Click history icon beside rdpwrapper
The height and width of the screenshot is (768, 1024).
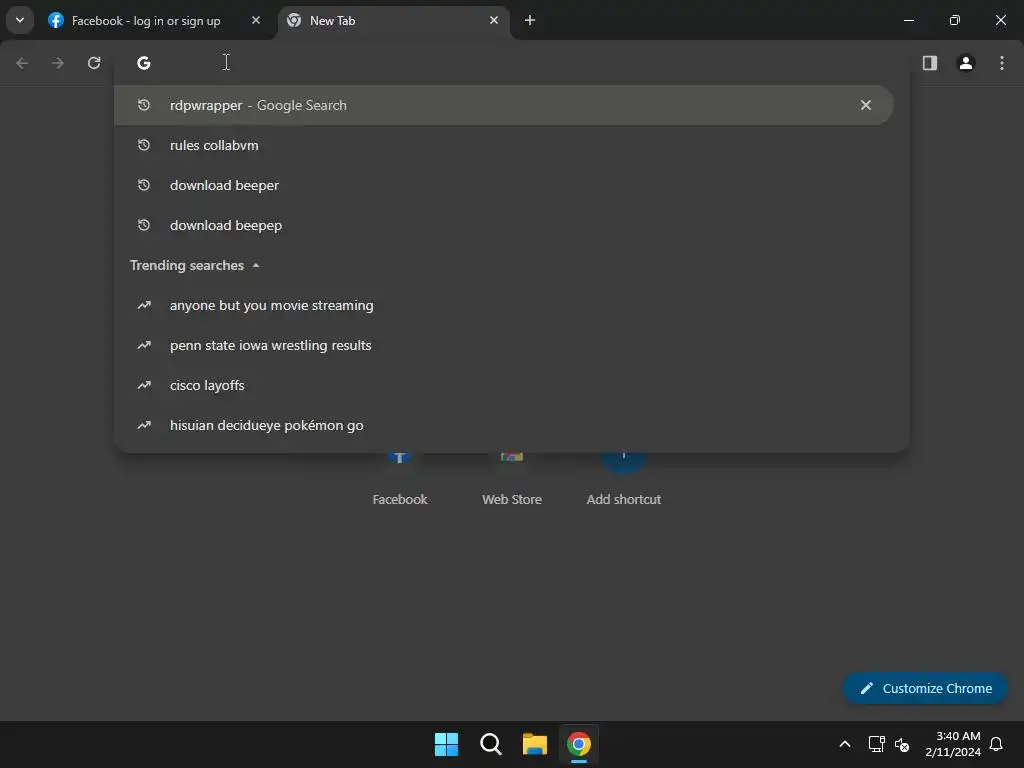coord(144,105)
